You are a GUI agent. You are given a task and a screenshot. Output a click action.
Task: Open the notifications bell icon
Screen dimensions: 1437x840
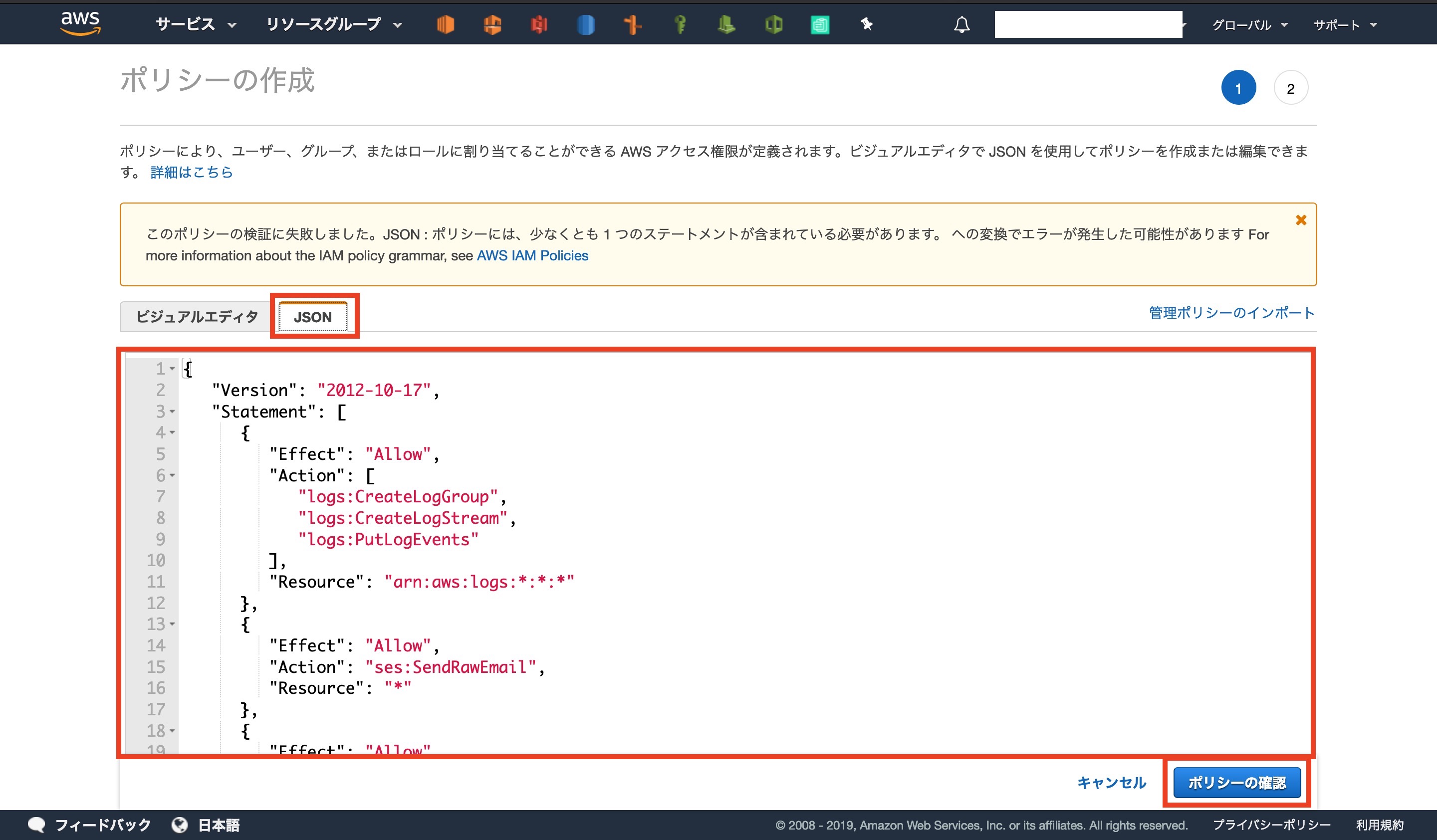(961, 24)
